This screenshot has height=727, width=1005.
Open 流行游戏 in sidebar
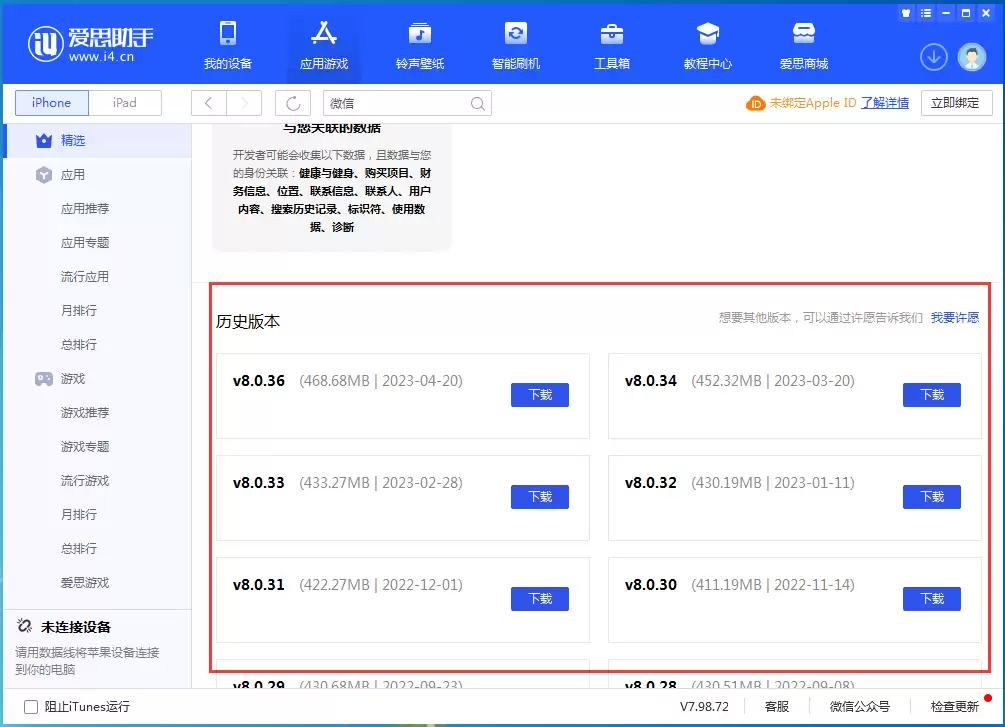coord(85,480)
